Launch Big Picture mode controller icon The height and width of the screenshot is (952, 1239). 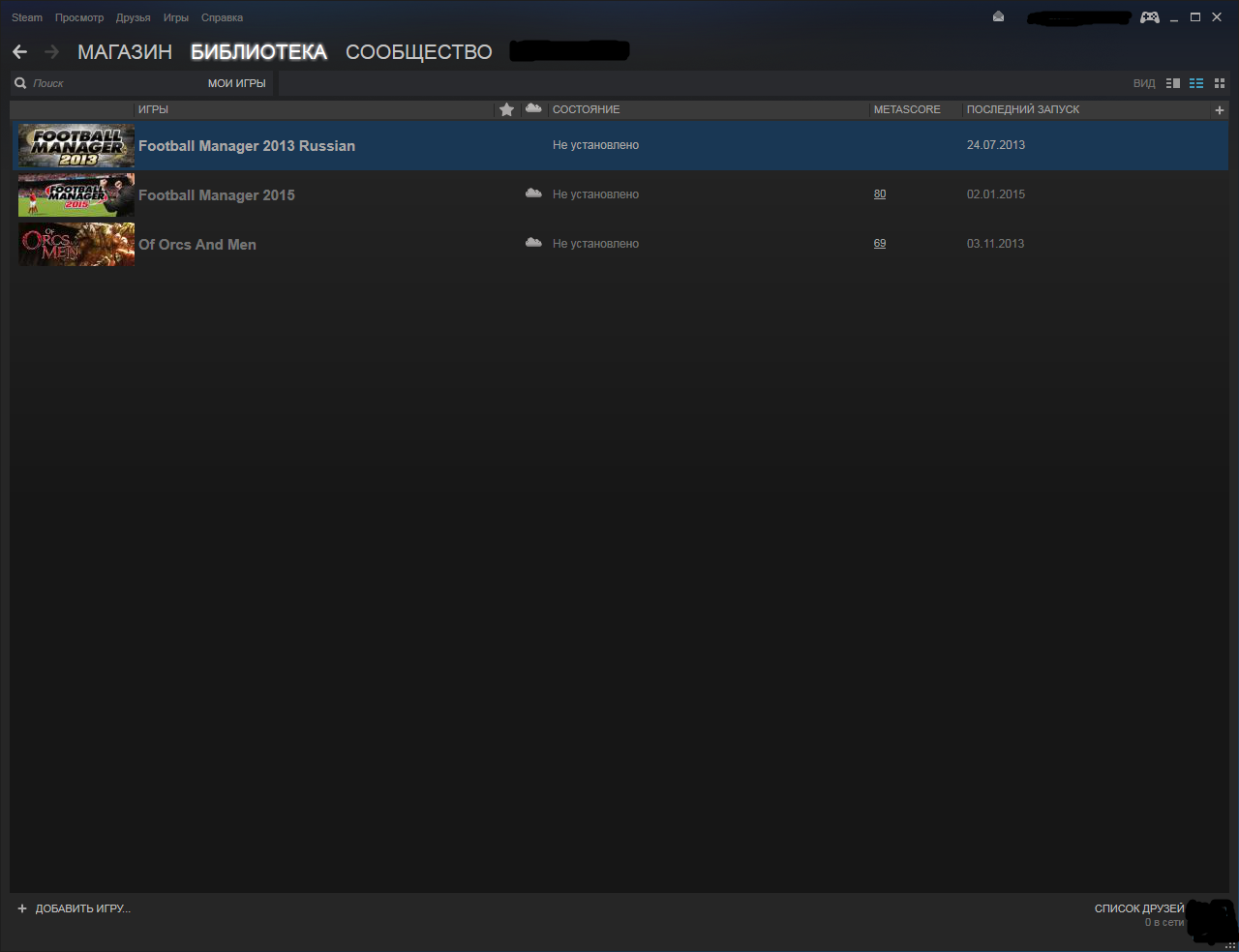click(1150, 17)
